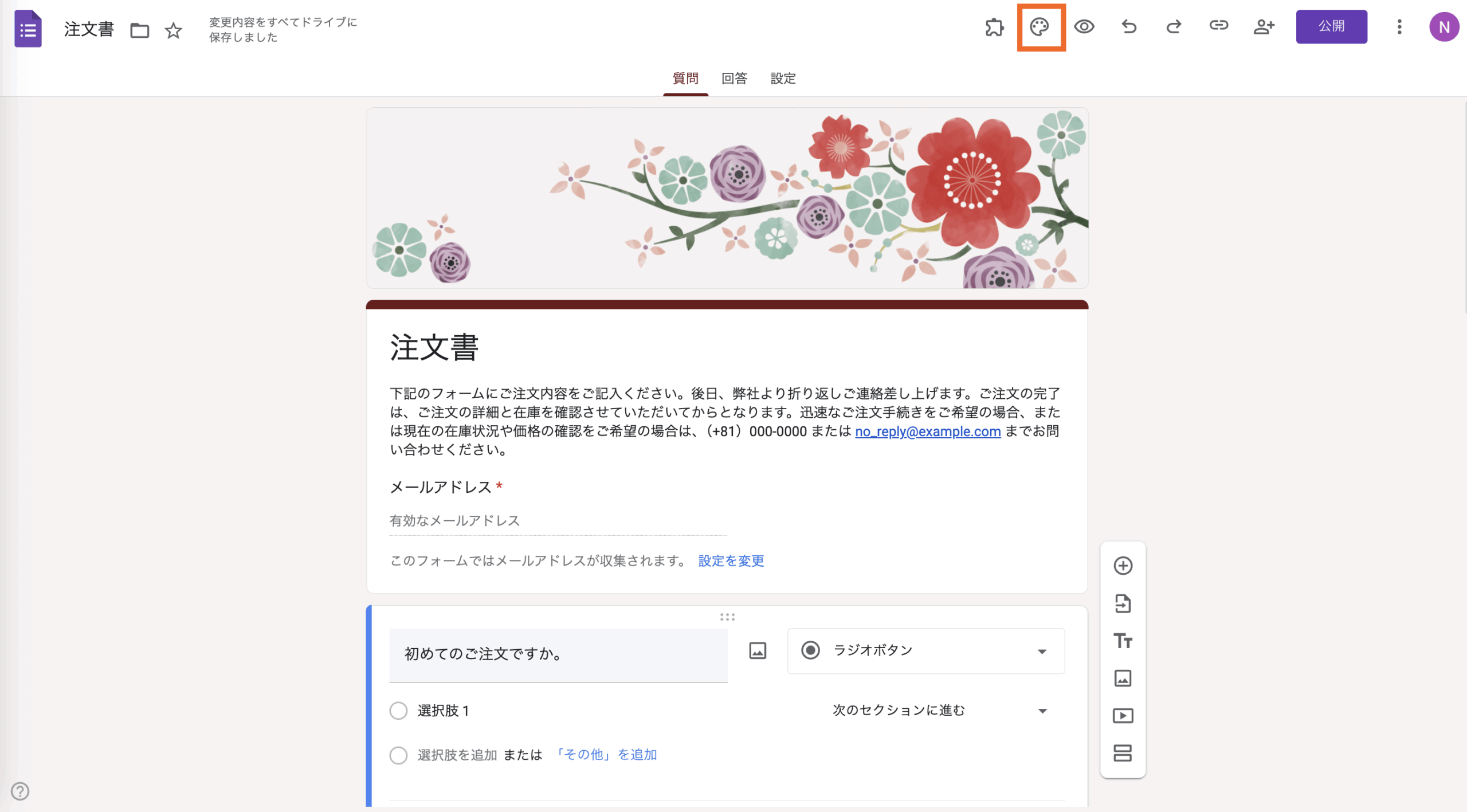Click the undo arrow icon
This screenshot has height=812, width=1467.
click(x=1129, y=27)
